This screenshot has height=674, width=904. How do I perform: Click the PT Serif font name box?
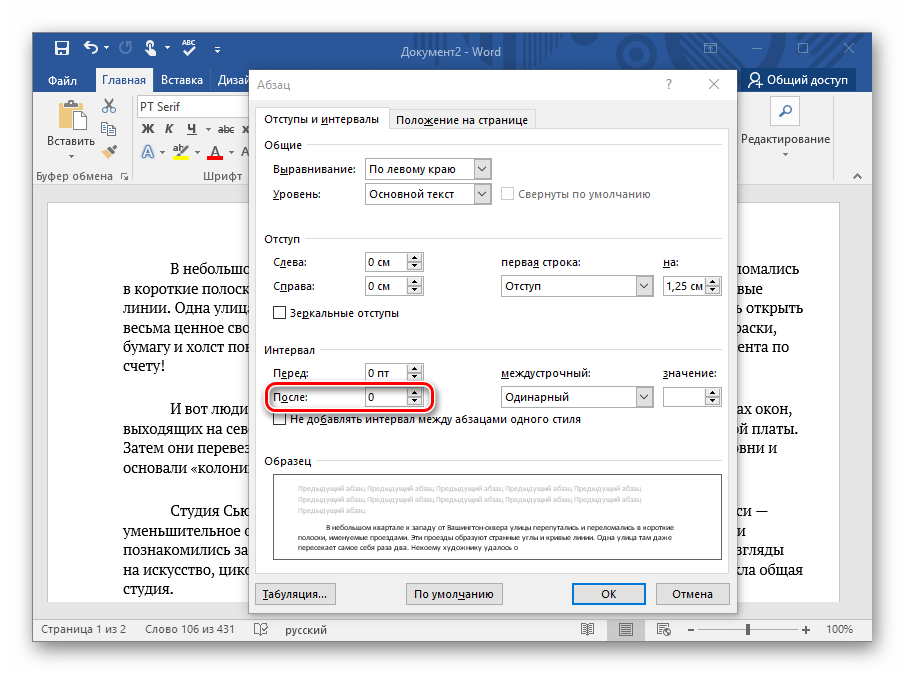coord(193,107)
